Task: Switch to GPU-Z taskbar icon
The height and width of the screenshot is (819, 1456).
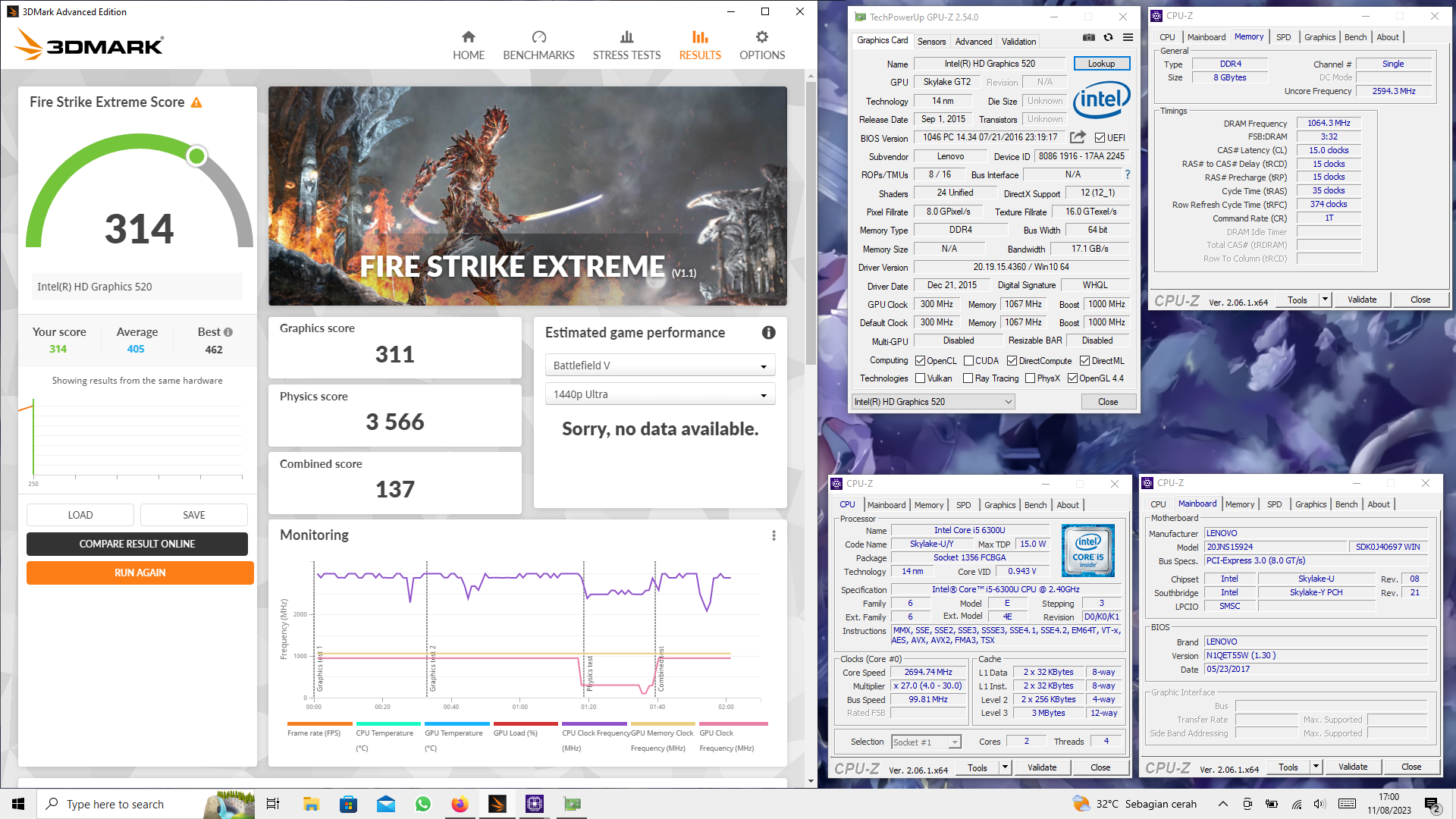Action: point(572,804)
